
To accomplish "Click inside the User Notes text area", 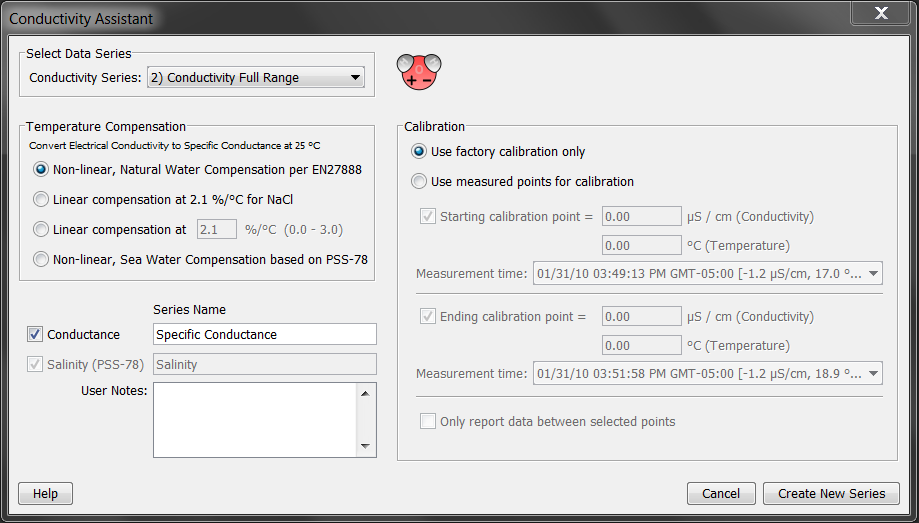I will coord(256,419).
